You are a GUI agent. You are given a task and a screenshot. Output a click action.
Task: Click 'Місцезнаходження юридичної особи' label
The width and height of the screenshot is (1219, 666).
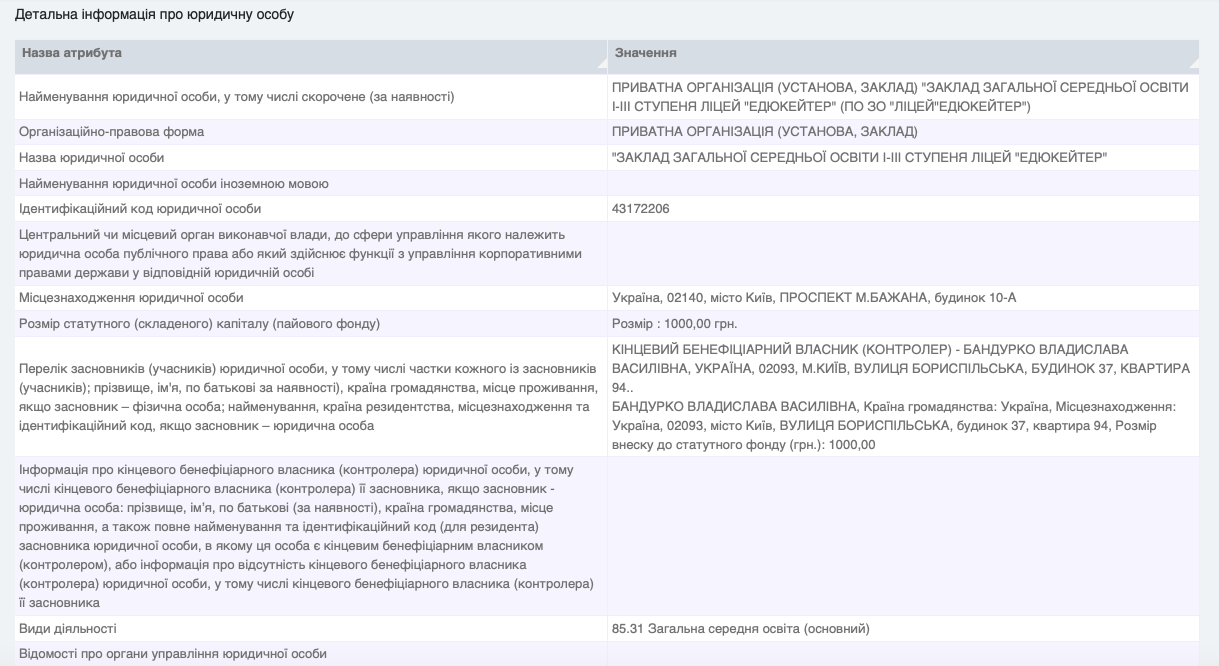click(131, 298)
